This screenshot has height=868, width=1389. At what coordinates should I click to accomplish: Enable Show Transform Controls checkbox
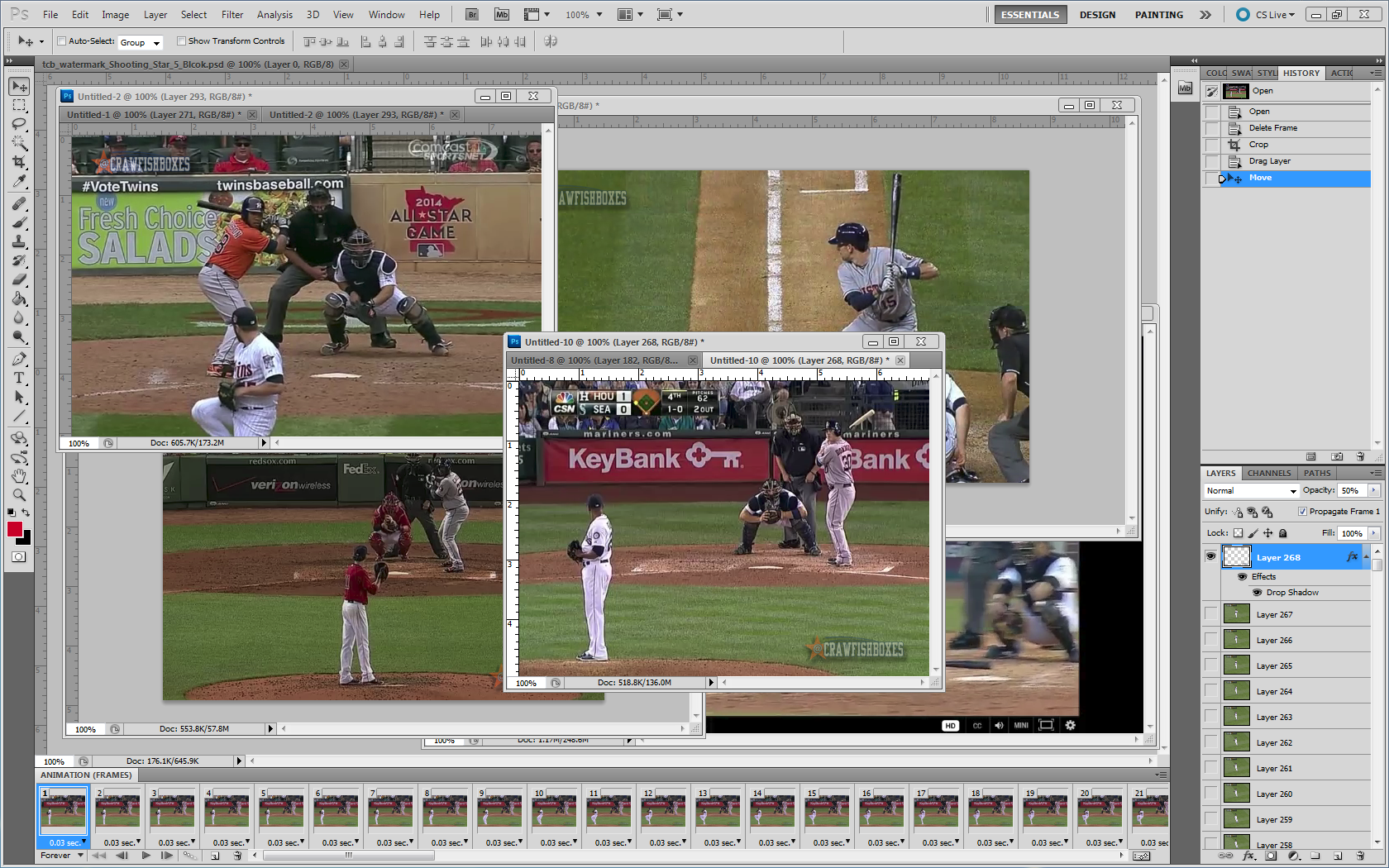pos(181,41)
